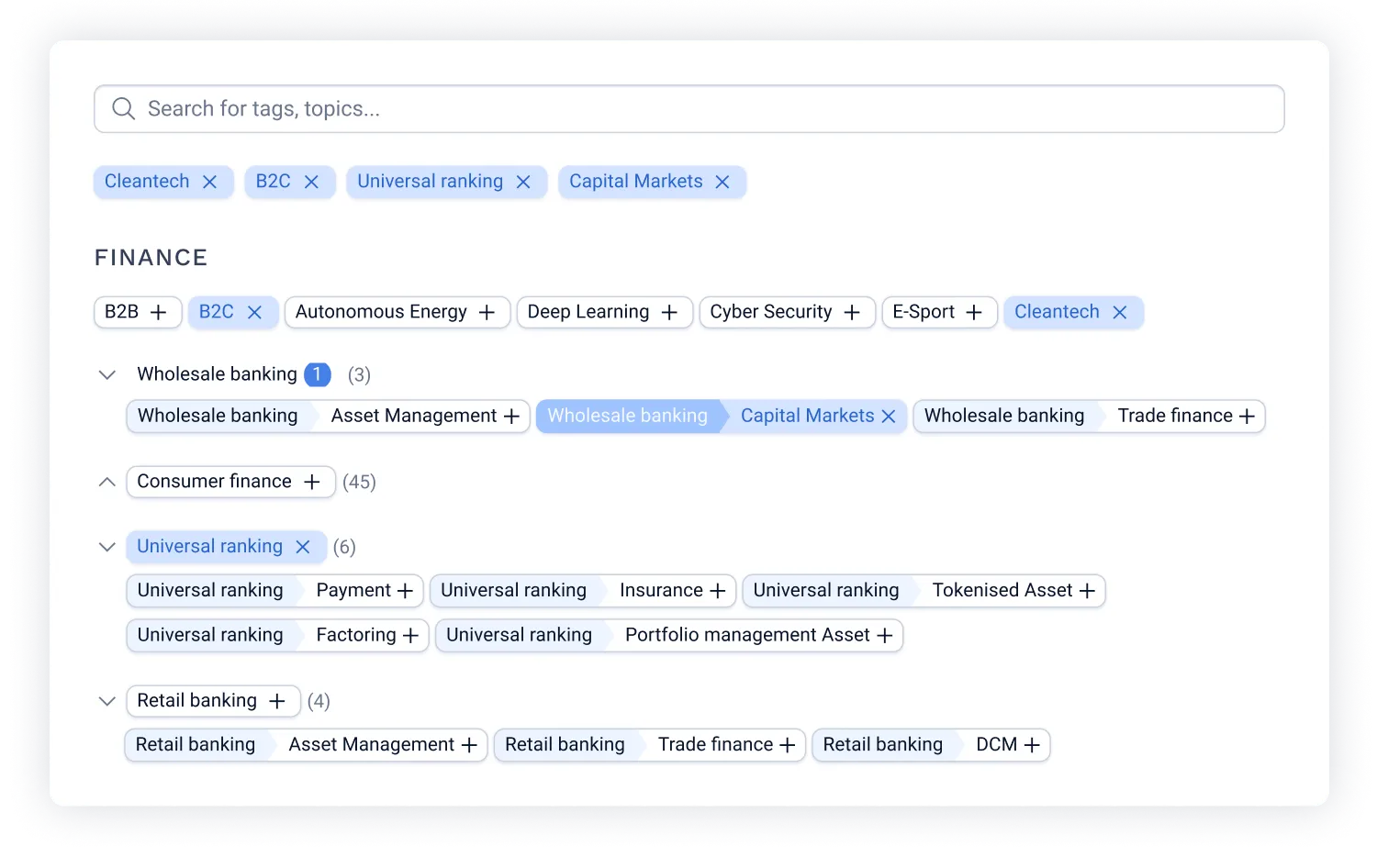Viewport: 1377px width, 868px height.
Task: Add the B2B tag with plus icon
Action: click(x=159, y=312)
